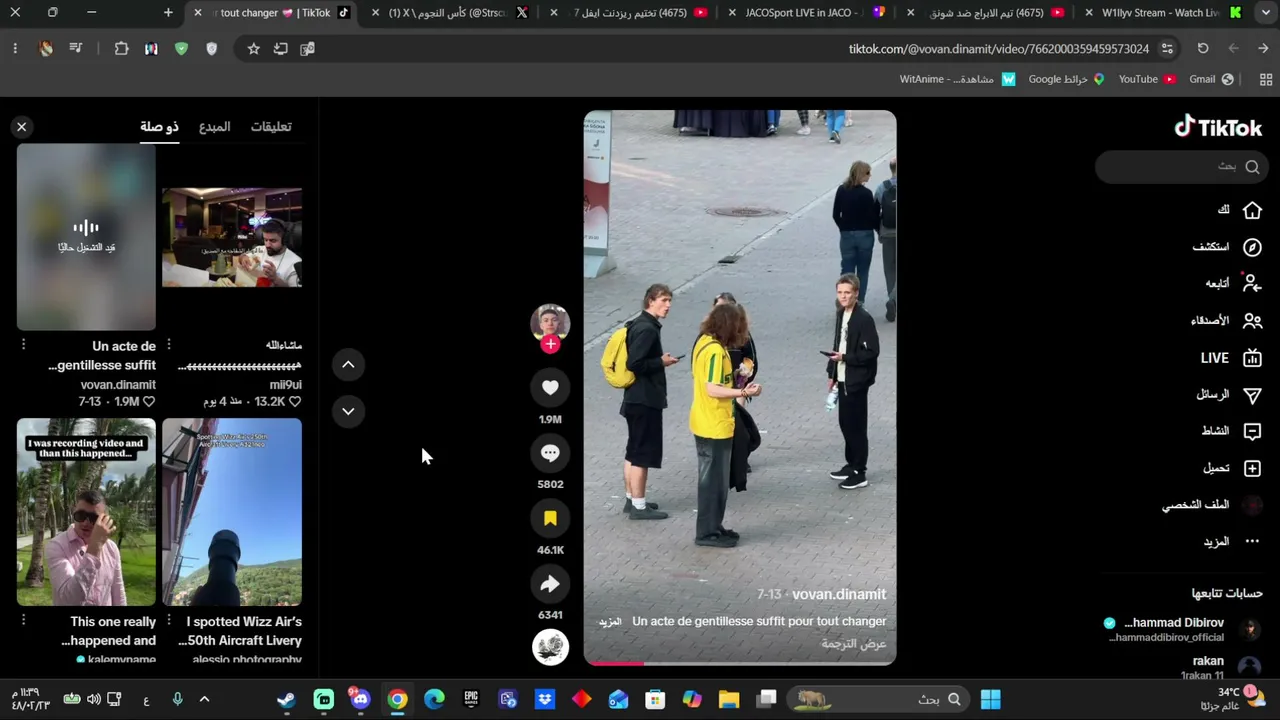Open Friends (الأصدقاء) page
The height and width of the screenshot is (720, 1280).
[1226, 321]
